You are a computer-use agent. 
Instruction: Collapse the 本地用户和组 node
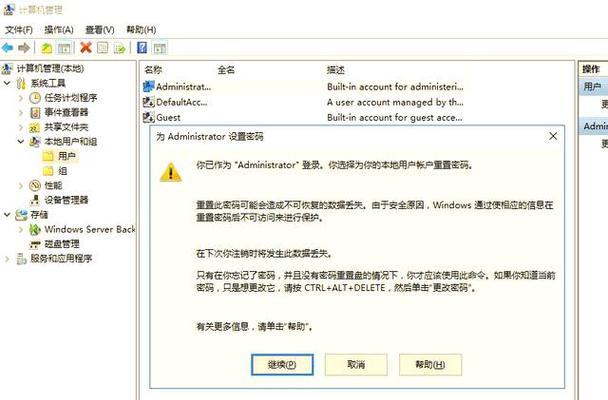(x=21, y=141)
